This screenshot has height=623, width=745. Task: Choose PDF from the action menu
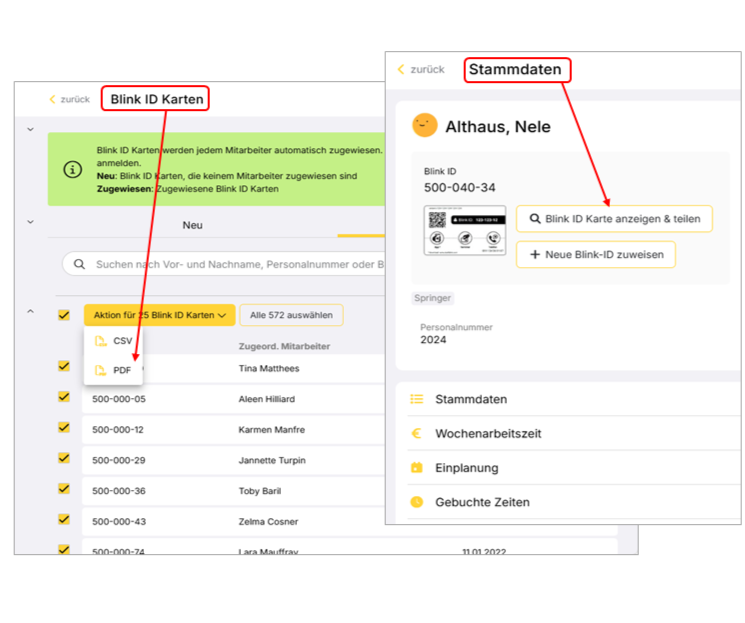click(122, 370)
